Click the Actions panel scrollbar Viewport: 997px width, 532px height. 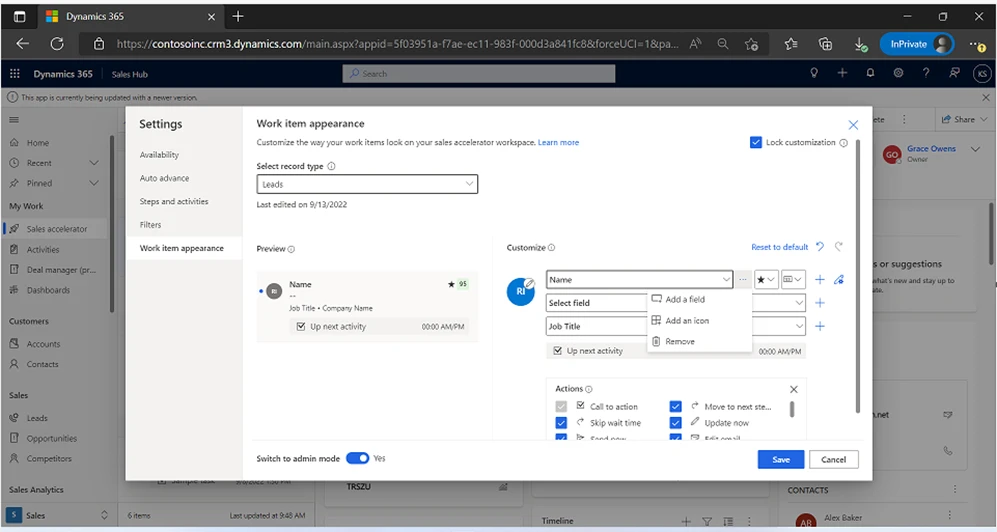[792, 409]
